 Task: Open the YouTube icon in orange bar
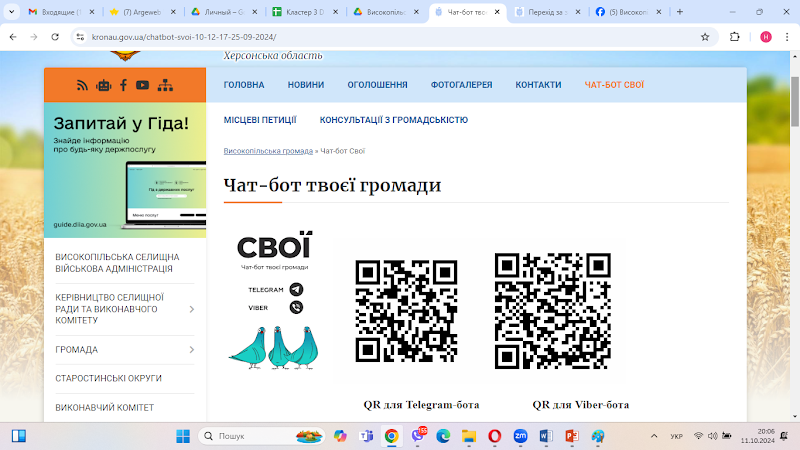click(142, 85)
